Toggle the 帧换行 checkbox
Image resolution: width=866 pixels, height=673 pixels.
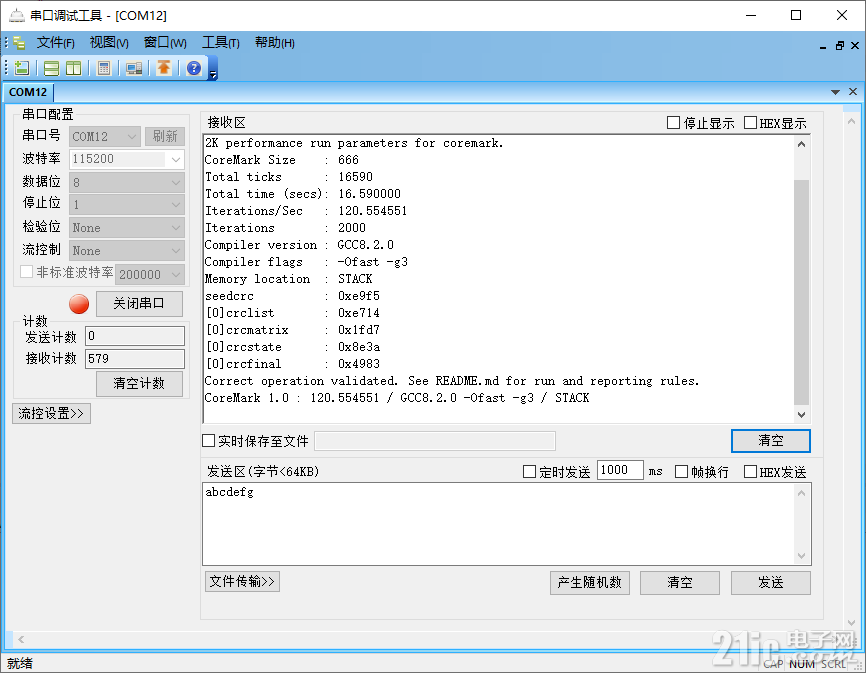682,471
